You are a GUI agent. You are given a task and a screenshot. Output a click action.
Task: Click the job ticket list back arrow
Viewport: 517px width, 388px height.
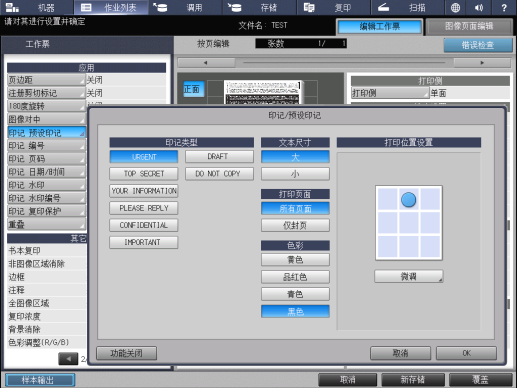[68, 359]
